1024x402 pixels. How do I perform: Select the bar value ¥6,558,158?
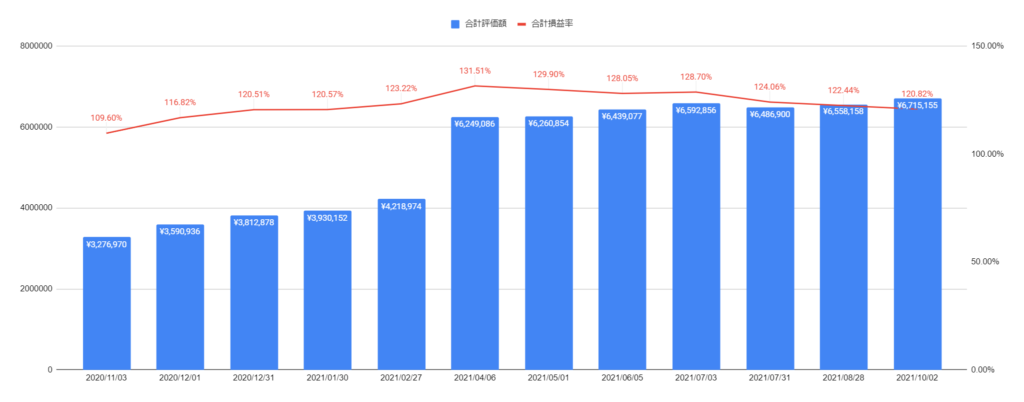(844, 111)
